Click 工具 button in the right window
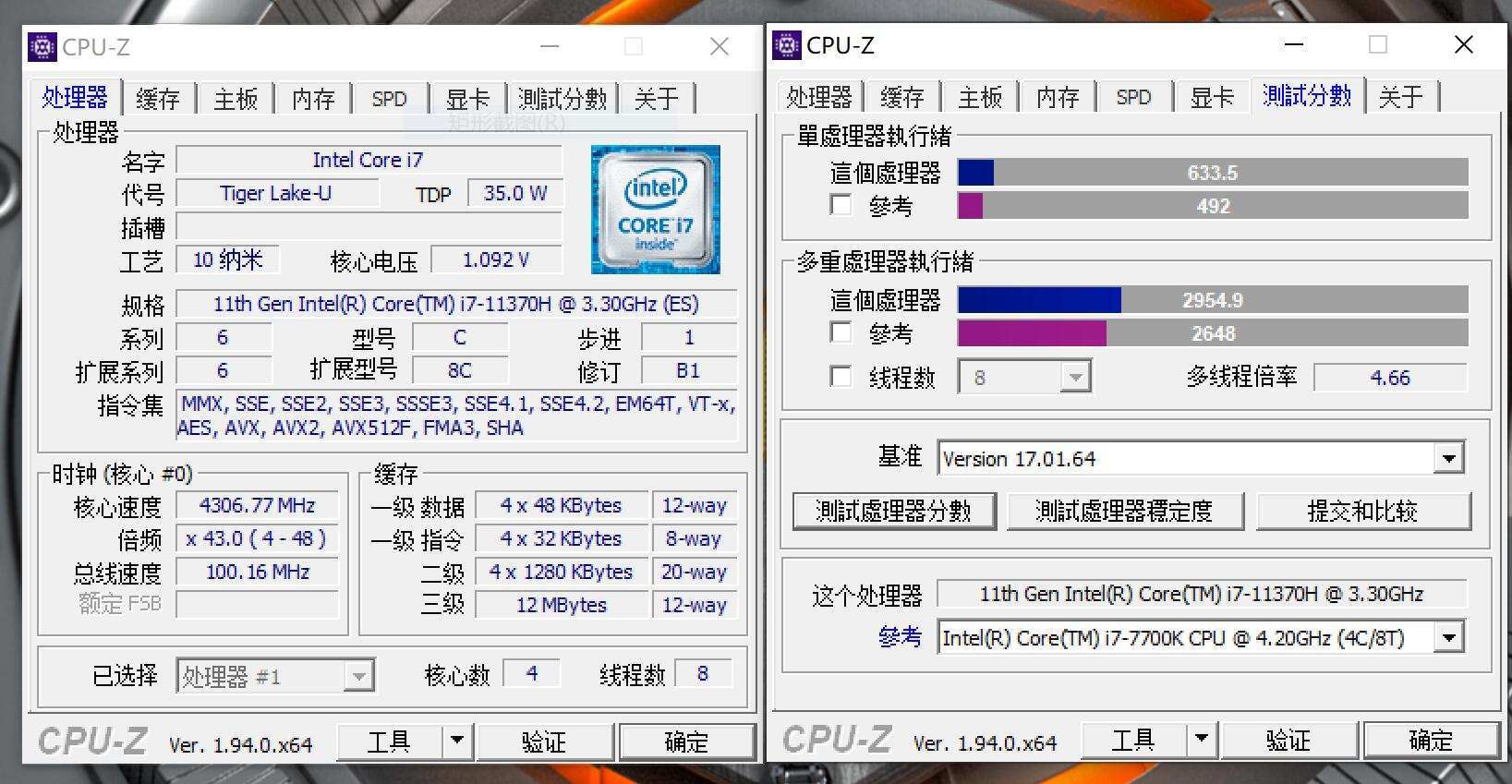This screenshot has width=1512, height=784. point(1134,740)
